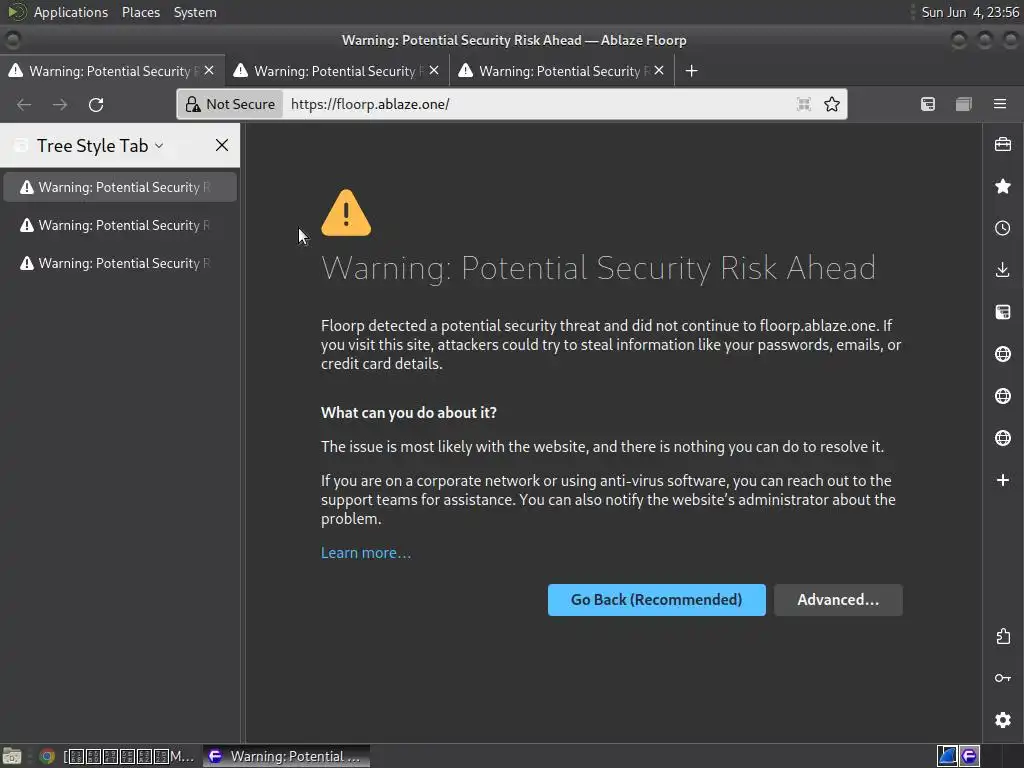This screenshot has height=768, width=1024.
Task: Open the Applications menu
Action: (x=71, y=12)
